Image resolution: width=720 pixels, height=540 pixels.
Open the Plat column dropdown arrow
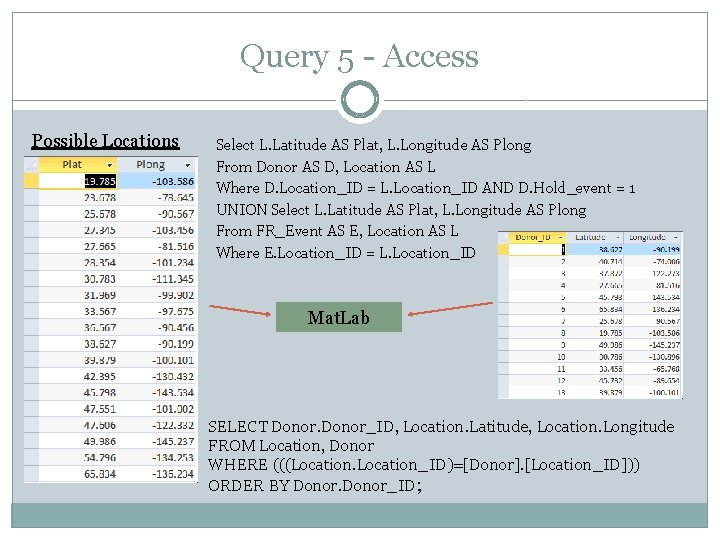click(x=110, y=165)
